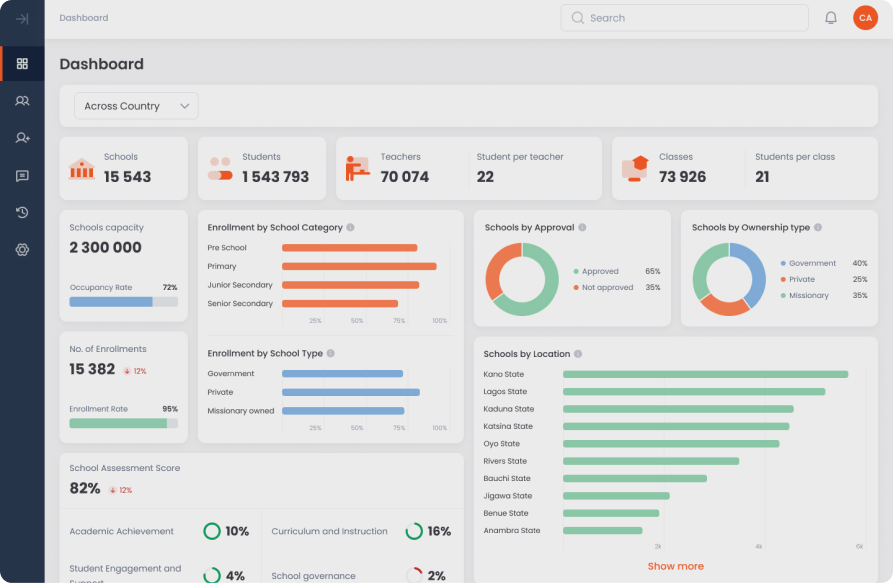Click the Kano State bar
This screenshot has width=893, height=583.
tap(706, 374)
